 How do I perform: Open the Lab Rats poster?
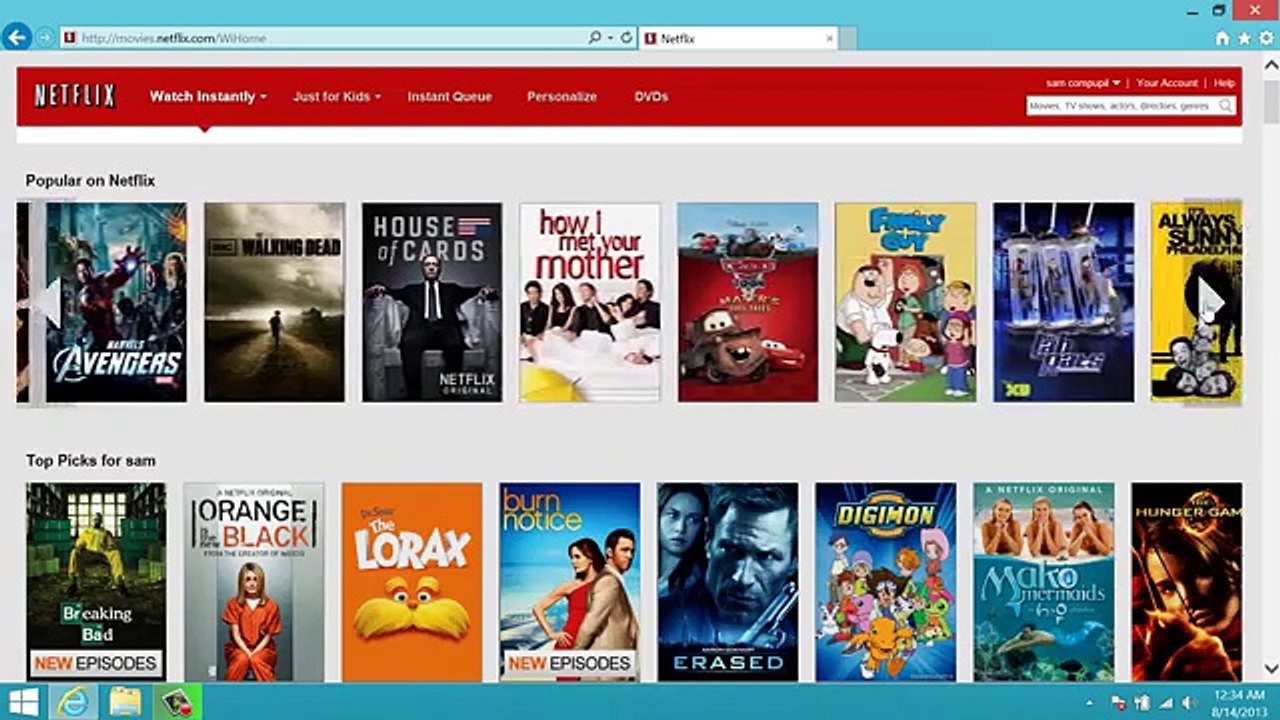click(1064, 303)
